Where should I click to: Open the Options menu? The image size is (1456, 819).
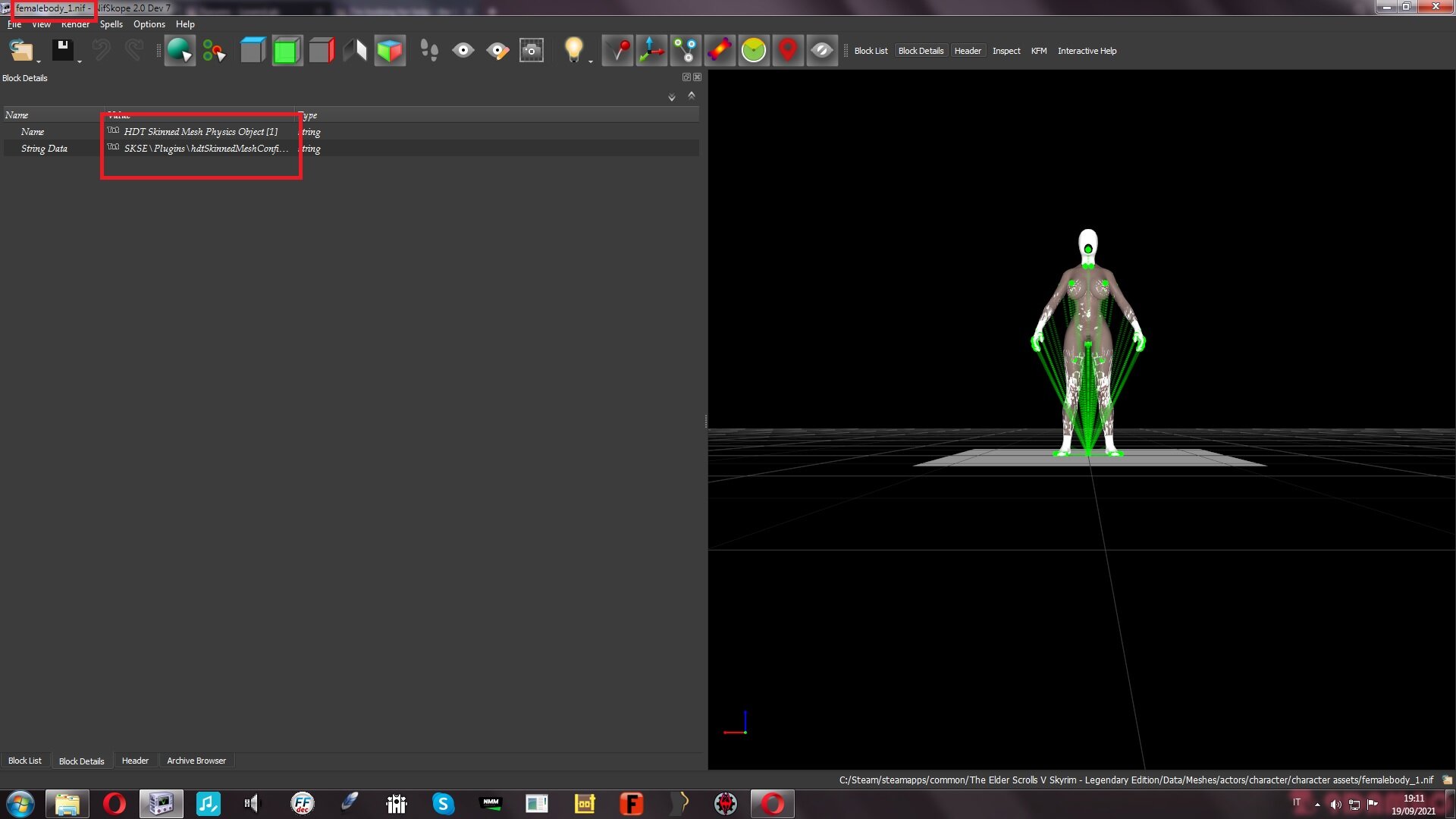149,24
